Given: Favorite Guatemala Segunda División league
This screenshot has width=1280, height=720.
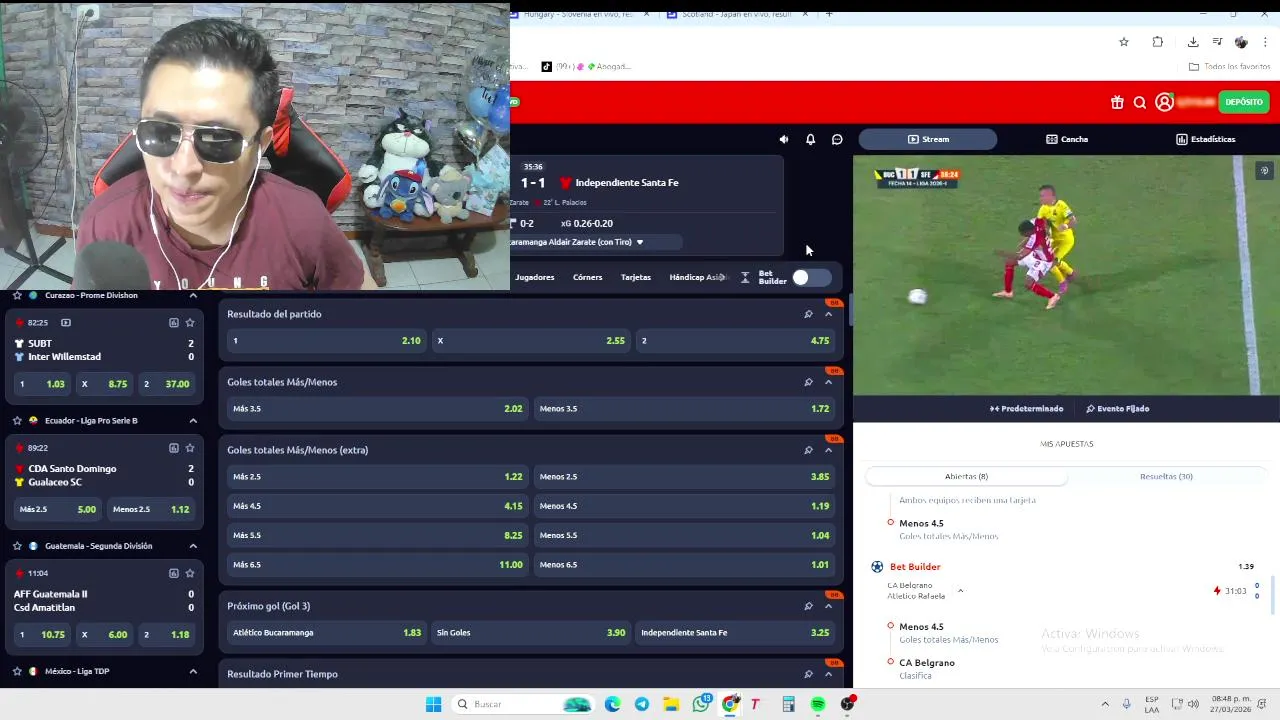Looking at the screenshot, I should pos(17,546).
